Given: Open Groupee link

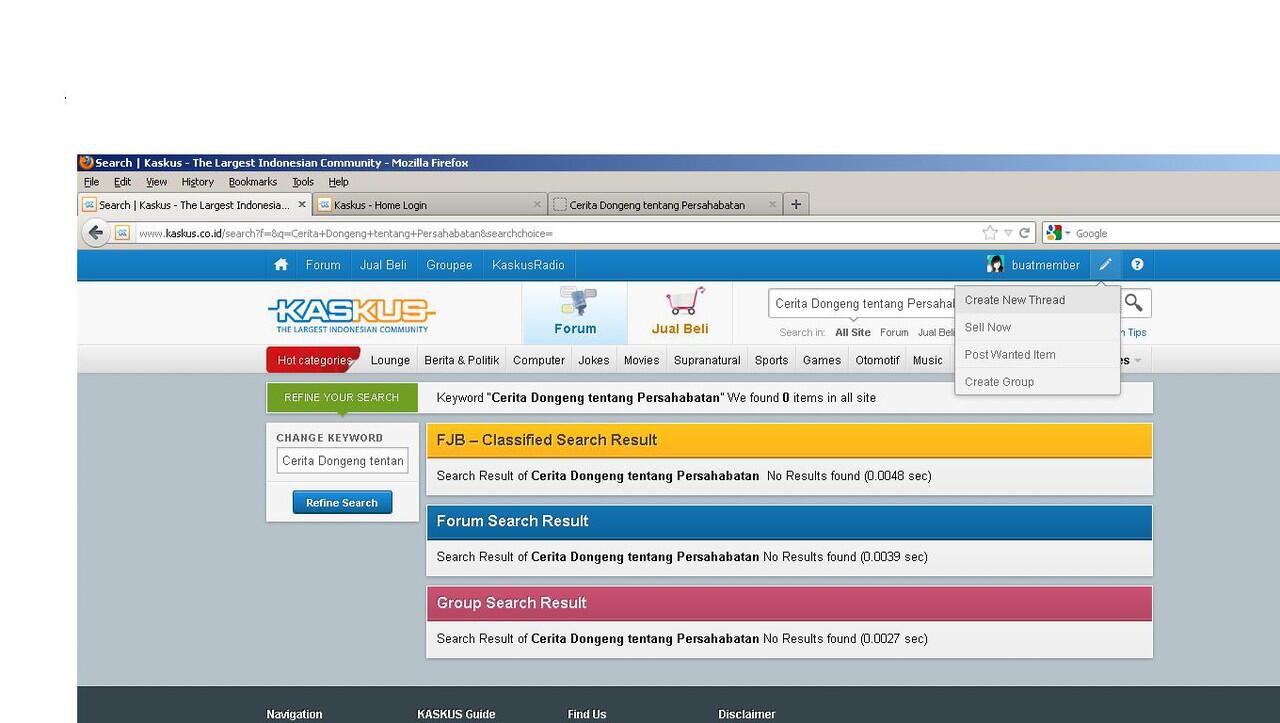Looking at the screenshot, I should coord(449,265).
